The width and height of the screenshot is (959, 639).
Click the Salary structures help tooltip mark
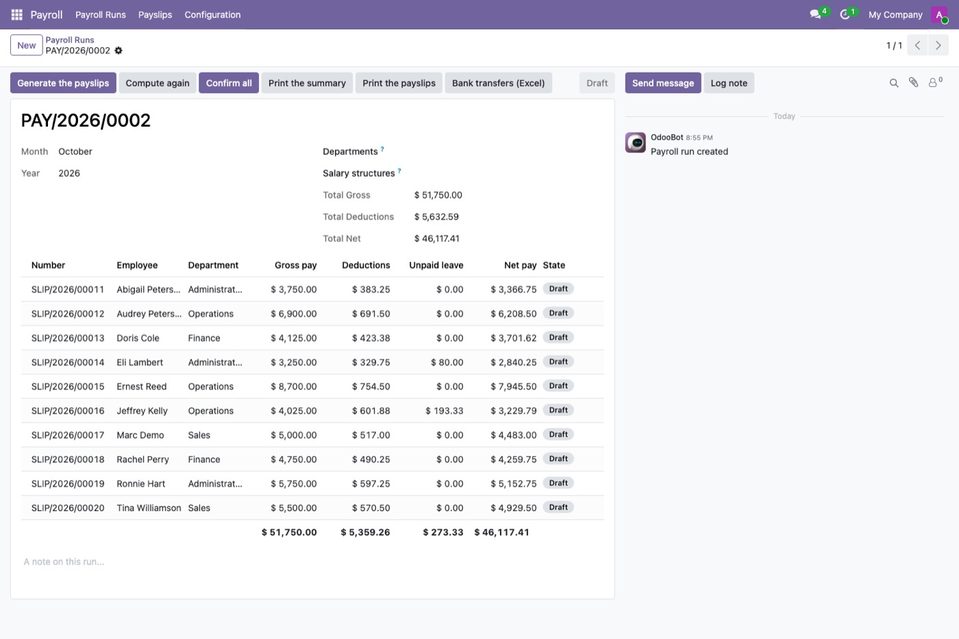pos(399,171)
